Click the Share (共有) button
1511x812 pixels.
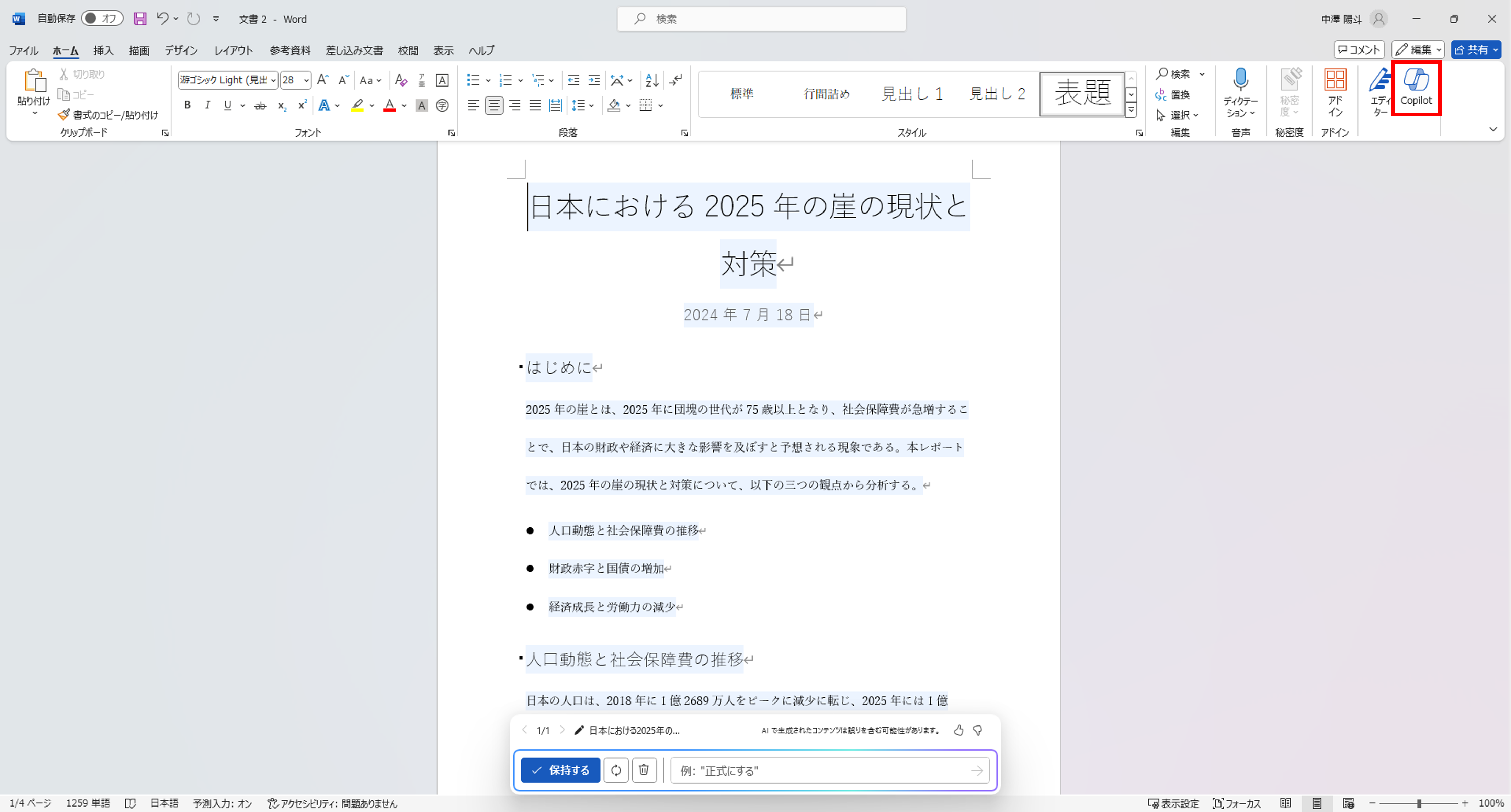click(x=1476, y=50)
